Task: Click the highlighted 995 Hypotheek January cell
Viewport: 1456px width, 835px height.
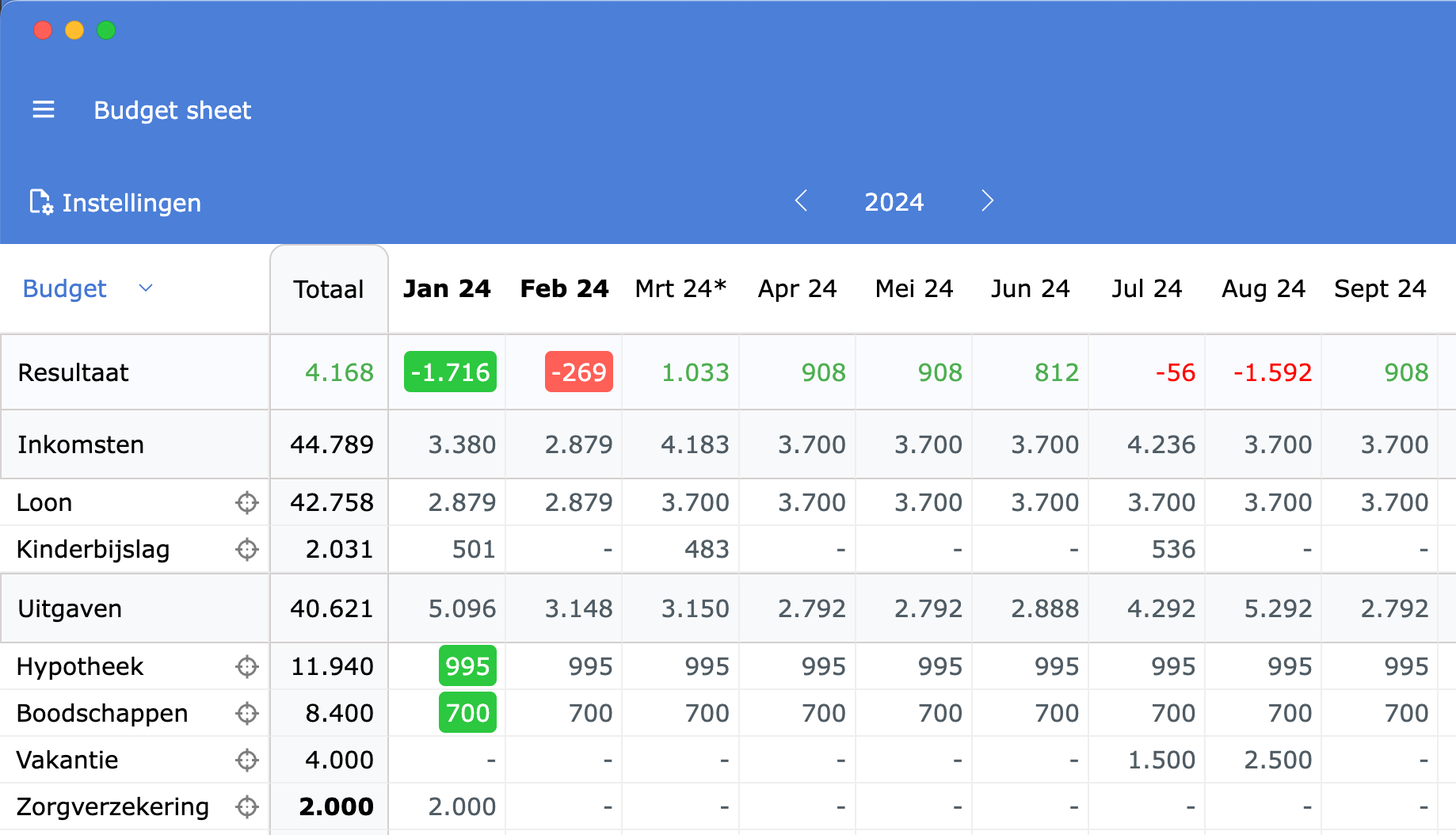Action: pos(467,667)
